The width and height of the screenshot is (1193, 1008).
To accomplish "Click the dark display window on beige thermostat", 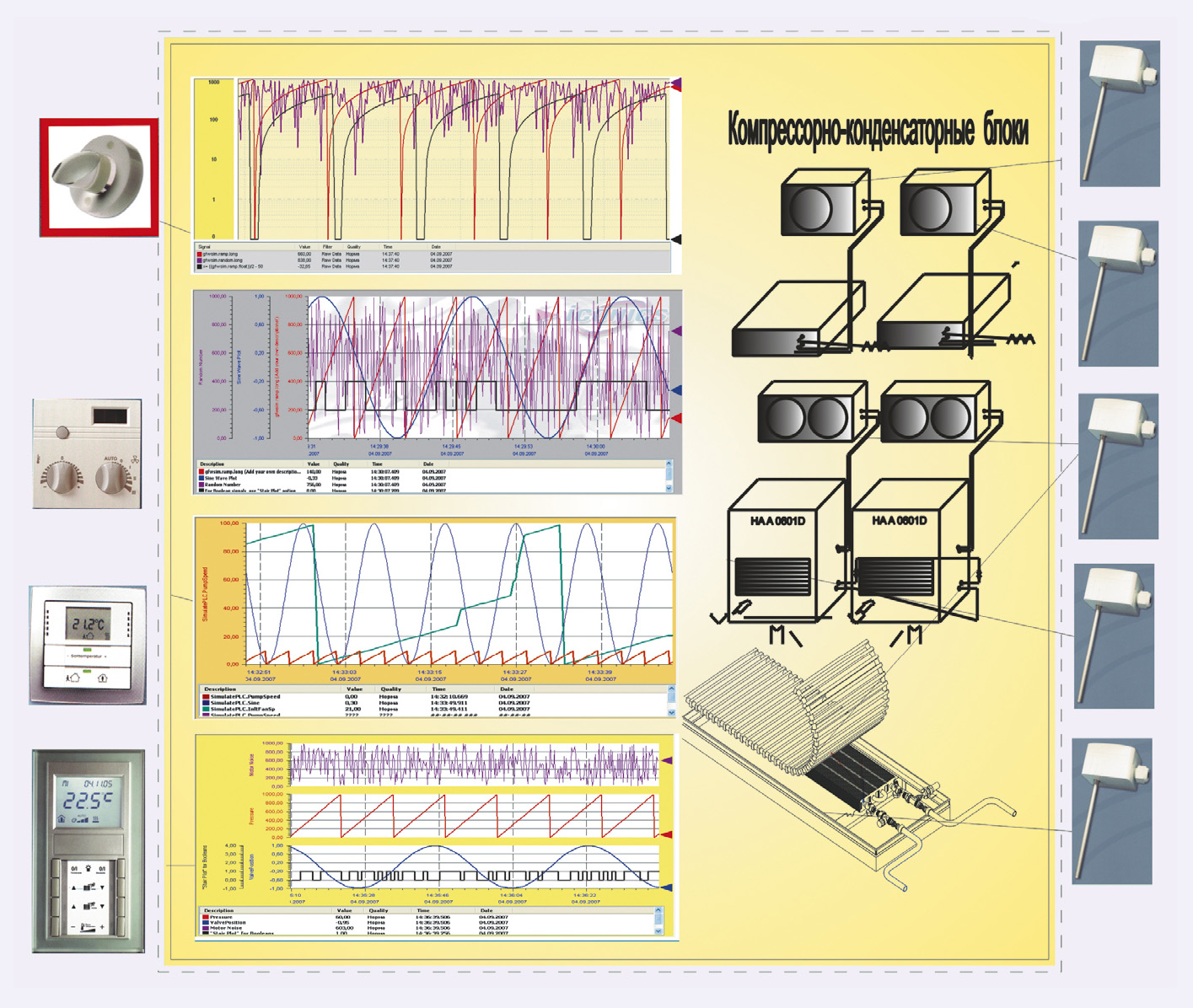I will pyautogui.click(x=110, y=416).
